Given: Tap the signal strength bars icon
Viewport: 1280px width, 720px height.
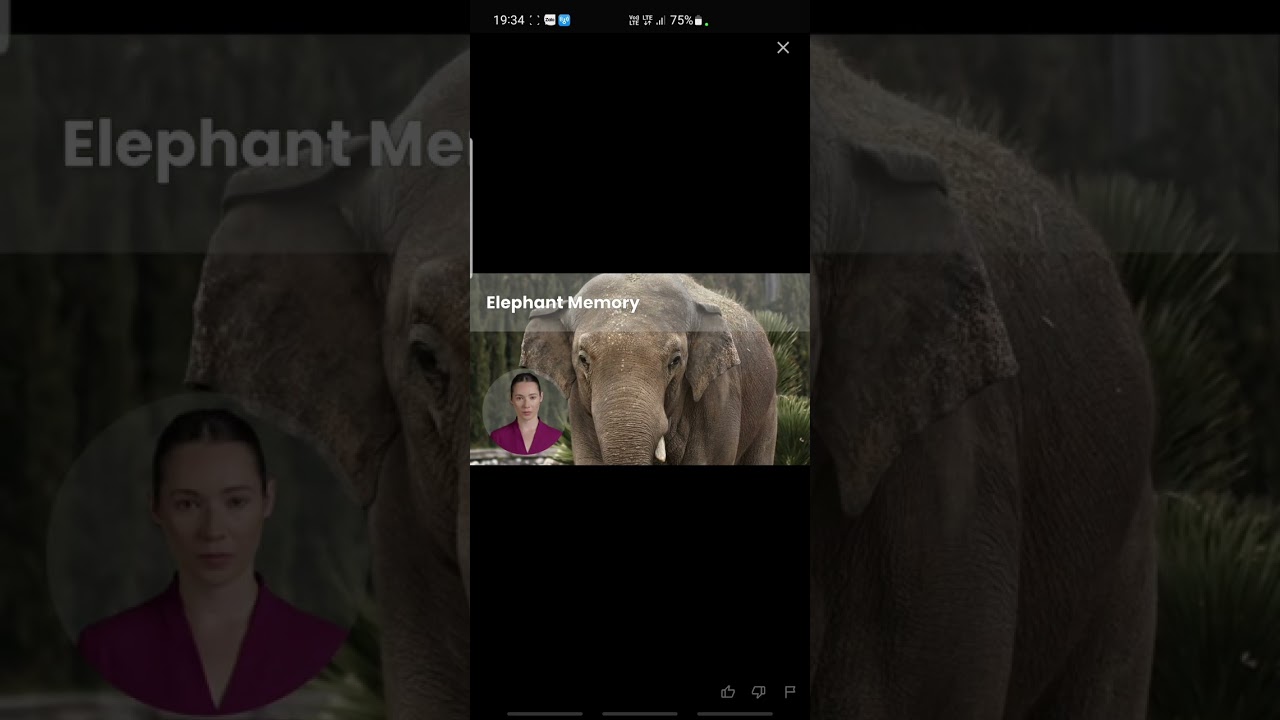Looking at the screenshot, I should pyautogui.click(x=661, y=20).
